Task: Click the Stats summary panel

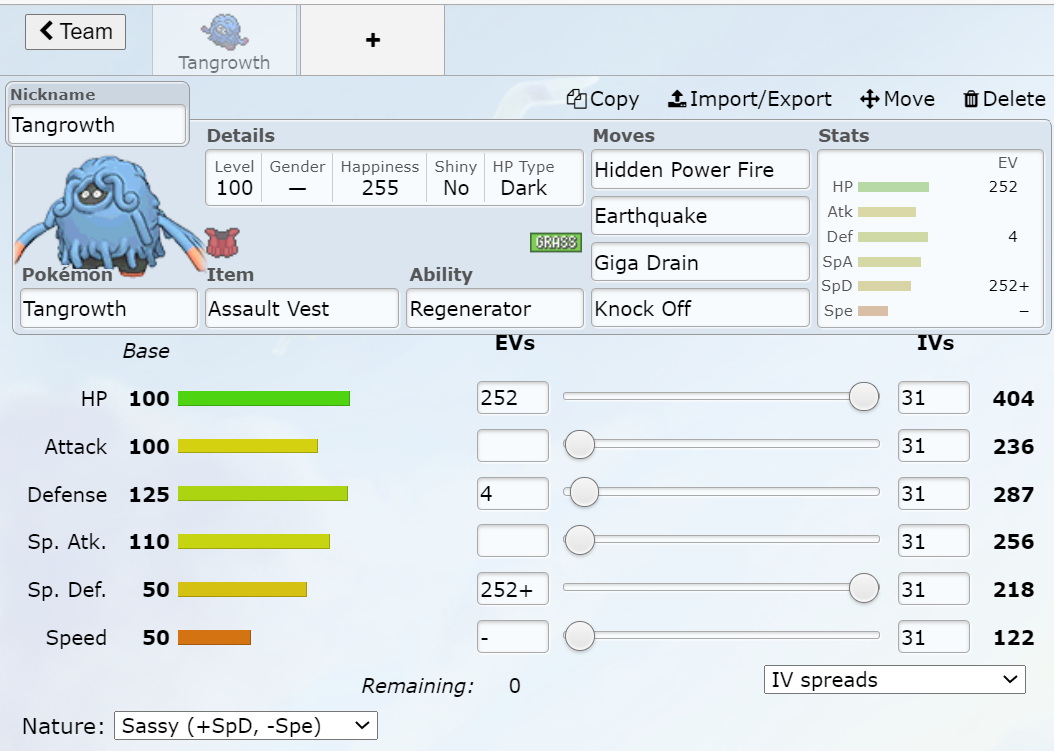Action: [x=930, y=239]
